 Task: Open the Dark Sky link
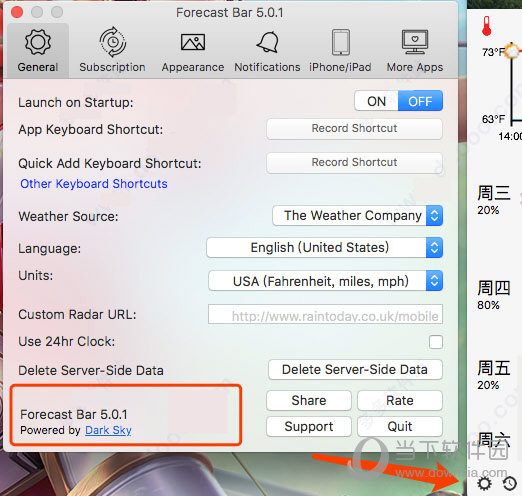pyautogui.click(x=108, y=430)
